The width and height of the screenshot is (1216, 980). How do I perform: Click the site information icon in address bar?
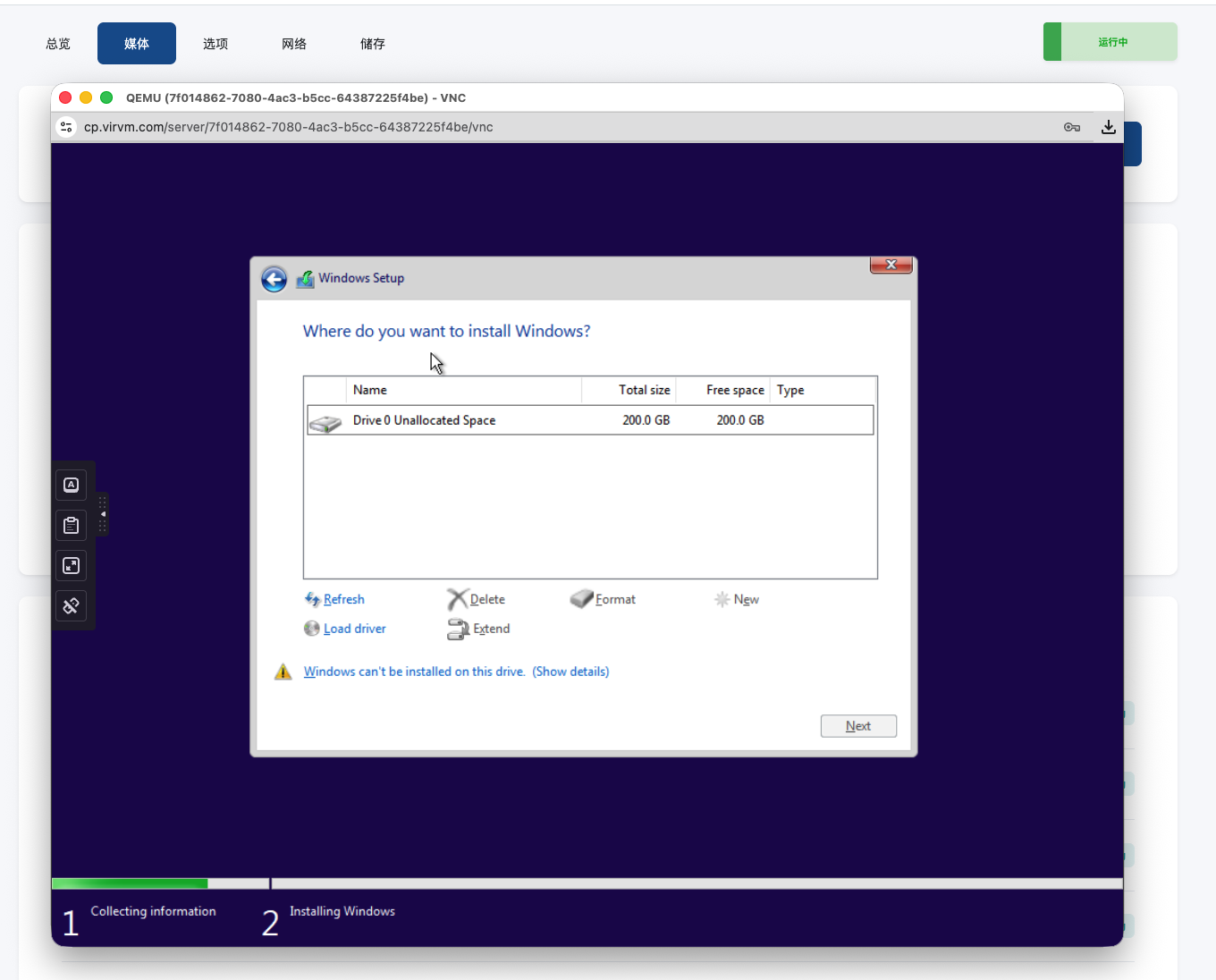66,127
